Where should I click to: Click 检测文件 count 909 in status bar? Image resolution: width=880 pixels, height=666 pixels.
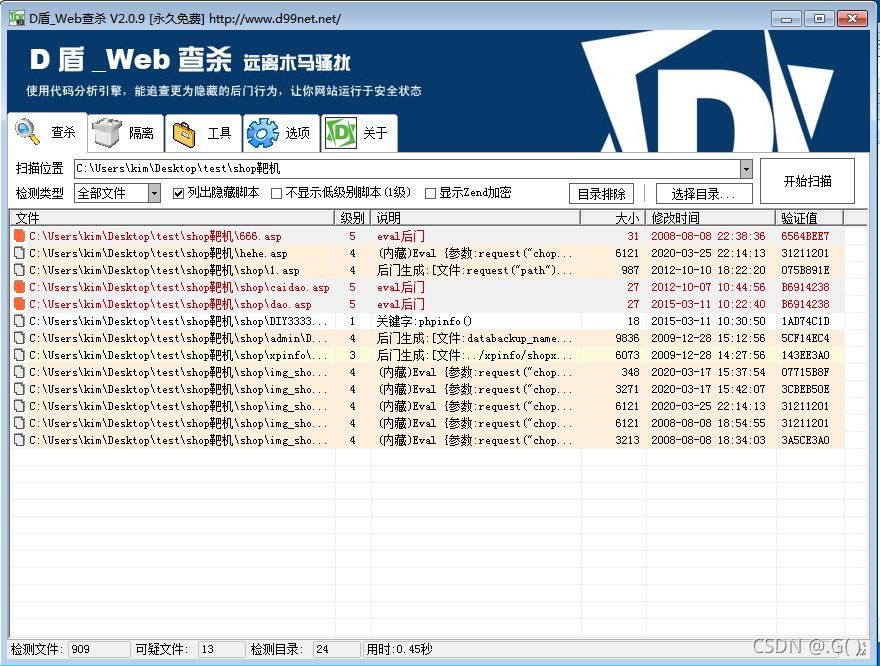pos(99,649)
